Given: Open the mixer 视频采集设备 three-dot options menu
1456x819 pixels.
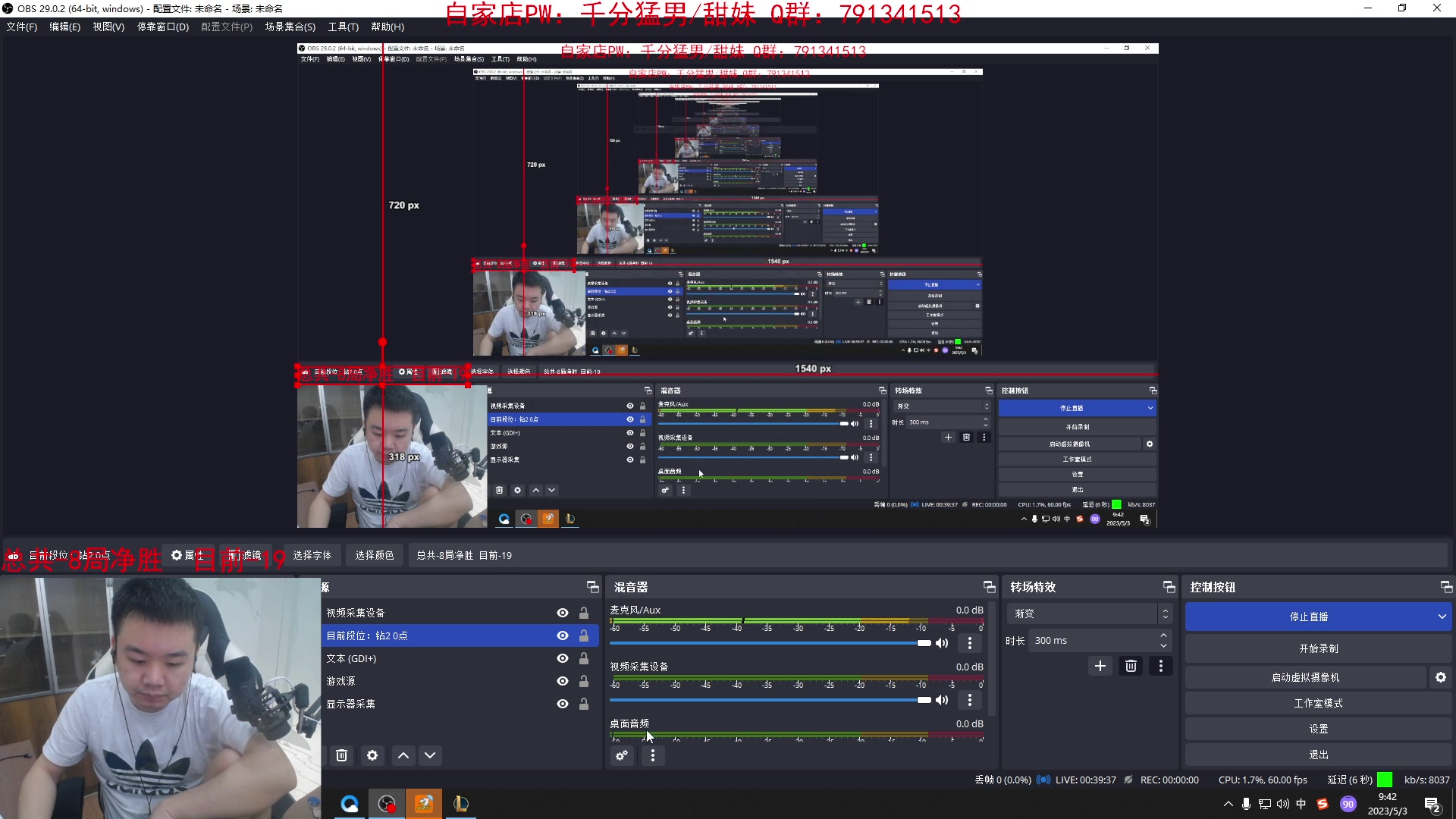Looking at the screenshot, I should pyautogui.click(x=969, y=700).
